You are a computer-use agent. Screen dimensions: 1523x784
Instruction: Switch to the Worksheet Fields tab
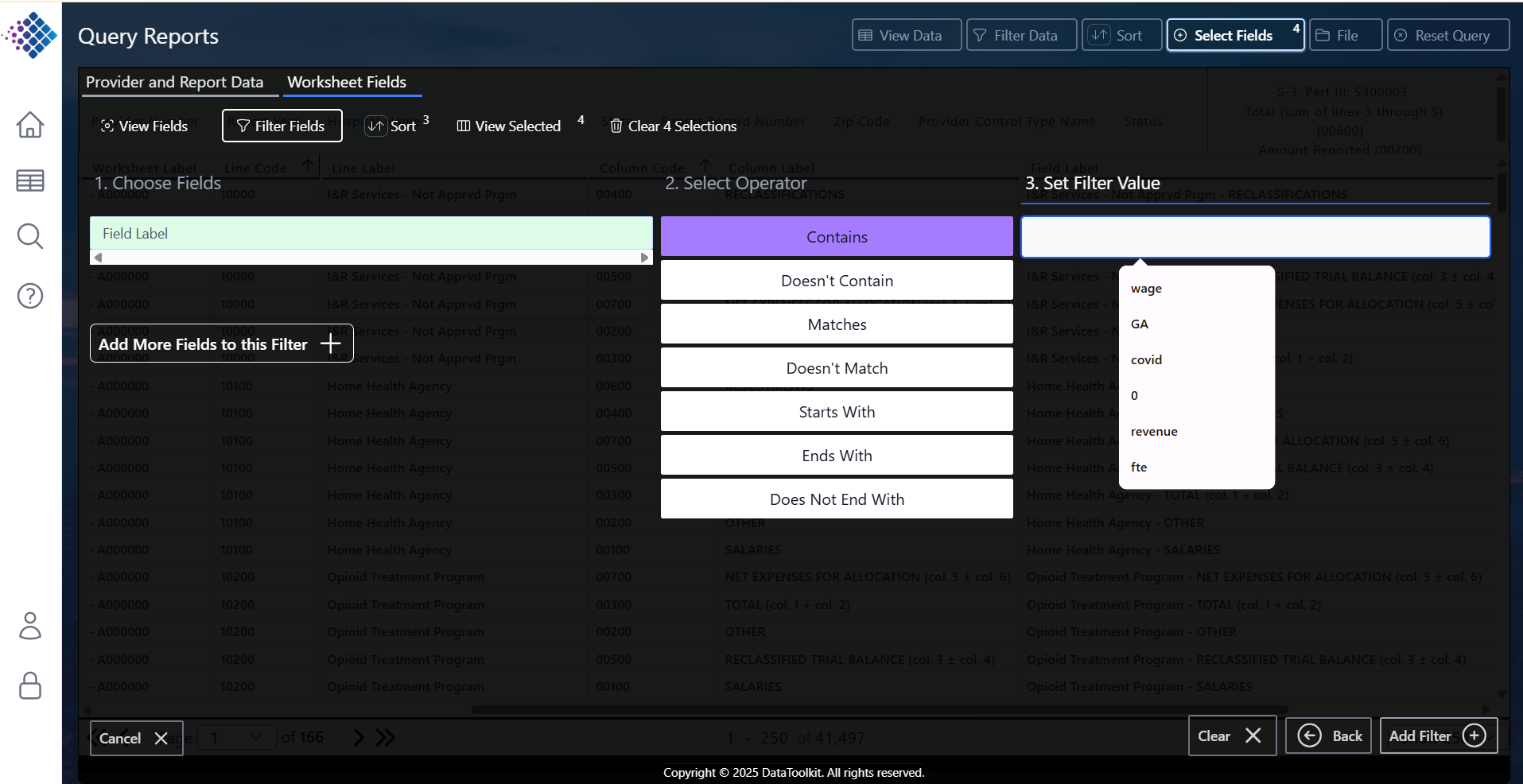point(348,82)
